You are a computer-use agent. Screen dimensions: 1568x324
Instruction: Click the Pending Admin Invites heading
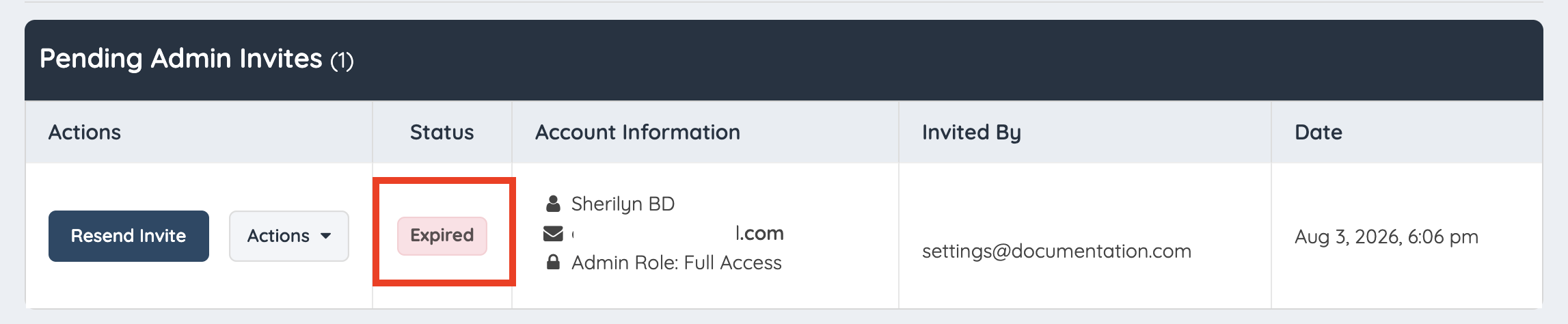pyautogui.click(x=181, y=59)
